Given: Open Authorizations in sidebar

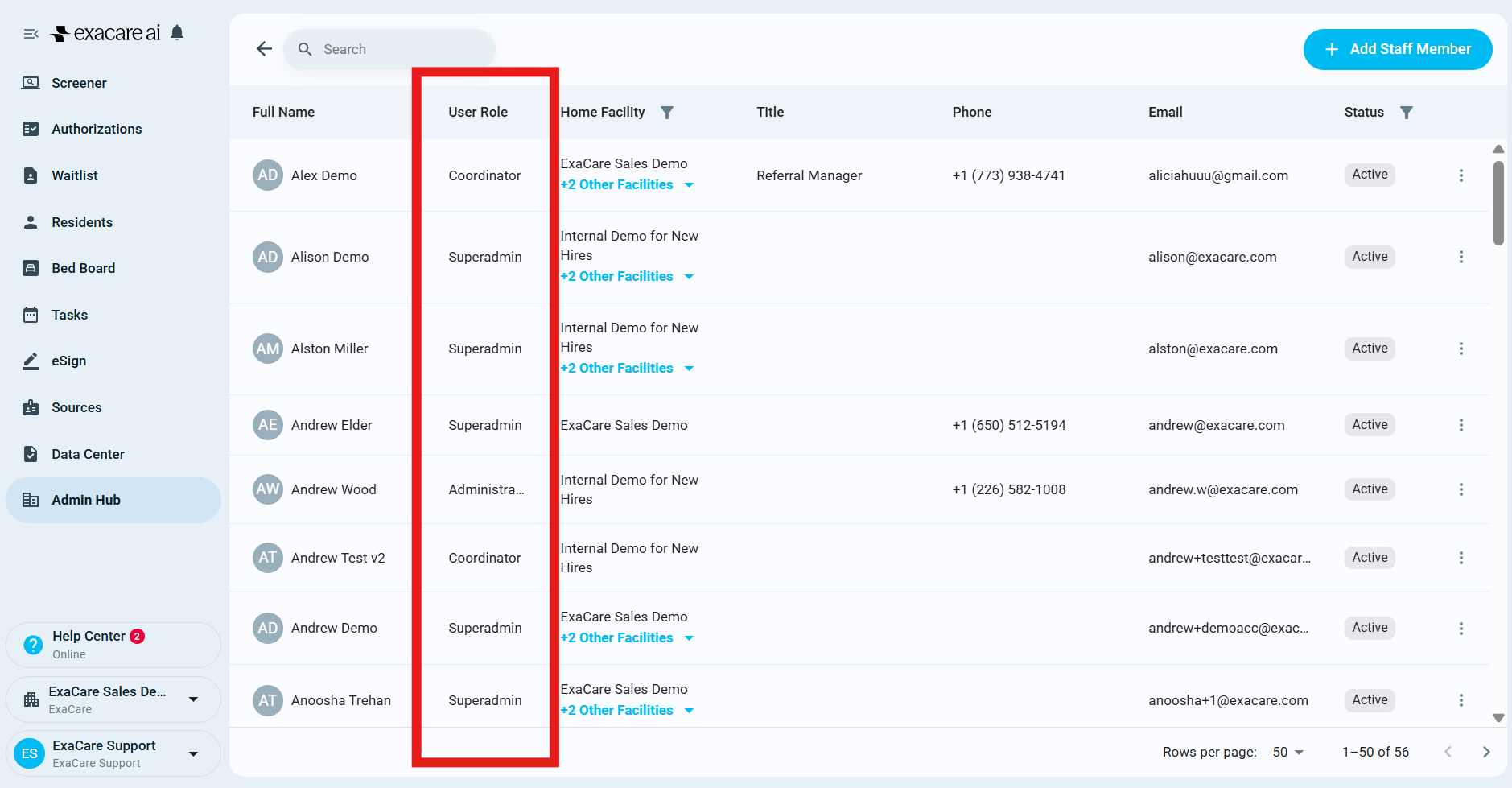Looking at the screenshot, I should point(113,129).
